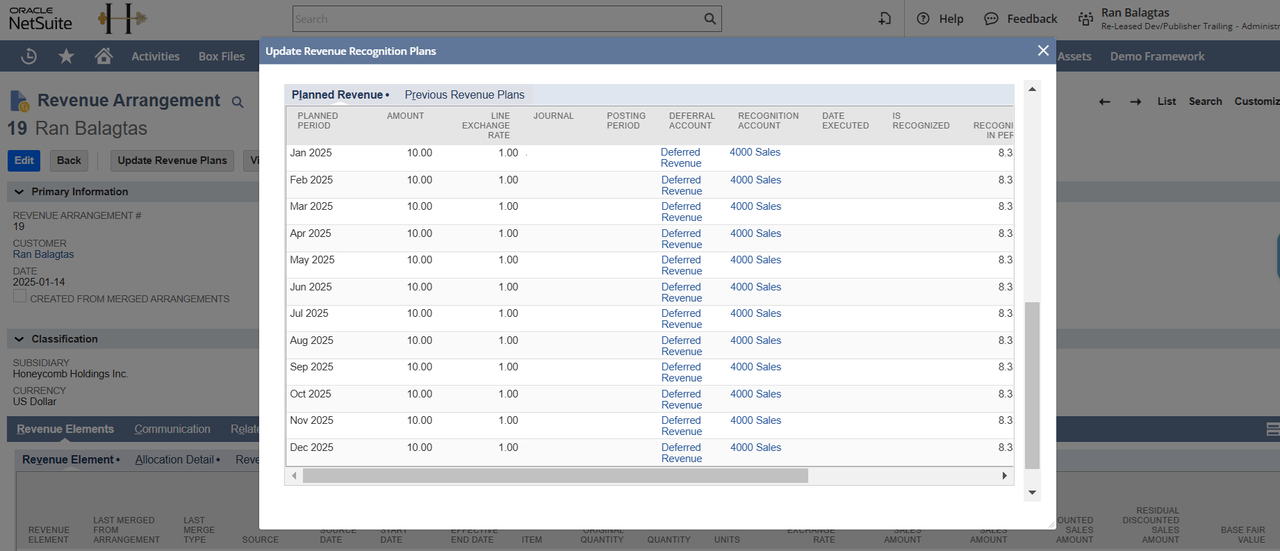This screenshot has height=551, width=1280.
Task: Open the Shortcuts star icon
Action: [x=66, y=56]
